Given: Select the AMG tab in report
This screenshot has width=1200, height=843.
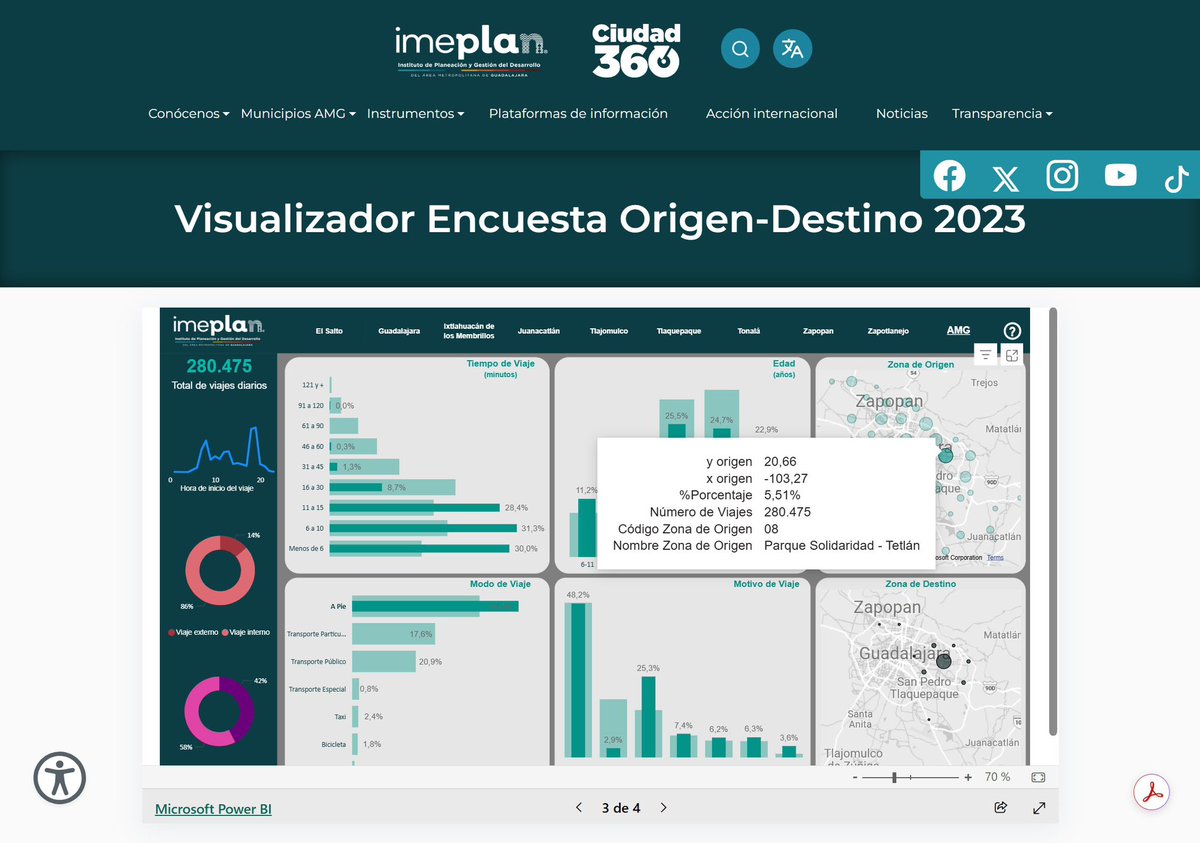Looking at the screenshot, I should 958,330.
